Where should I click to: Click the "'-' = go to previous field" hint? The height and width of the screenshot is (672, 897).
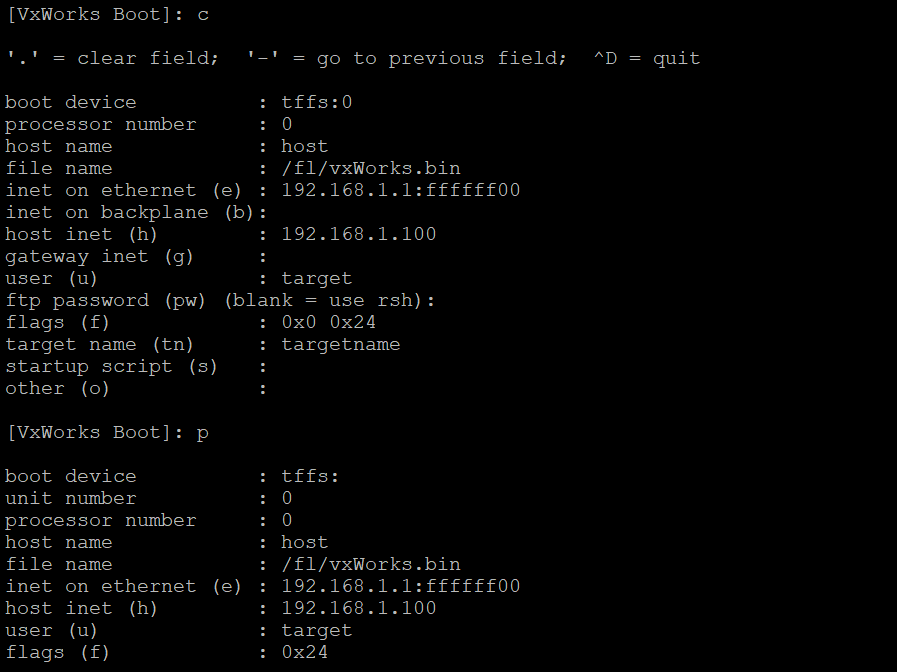[406, 58]
